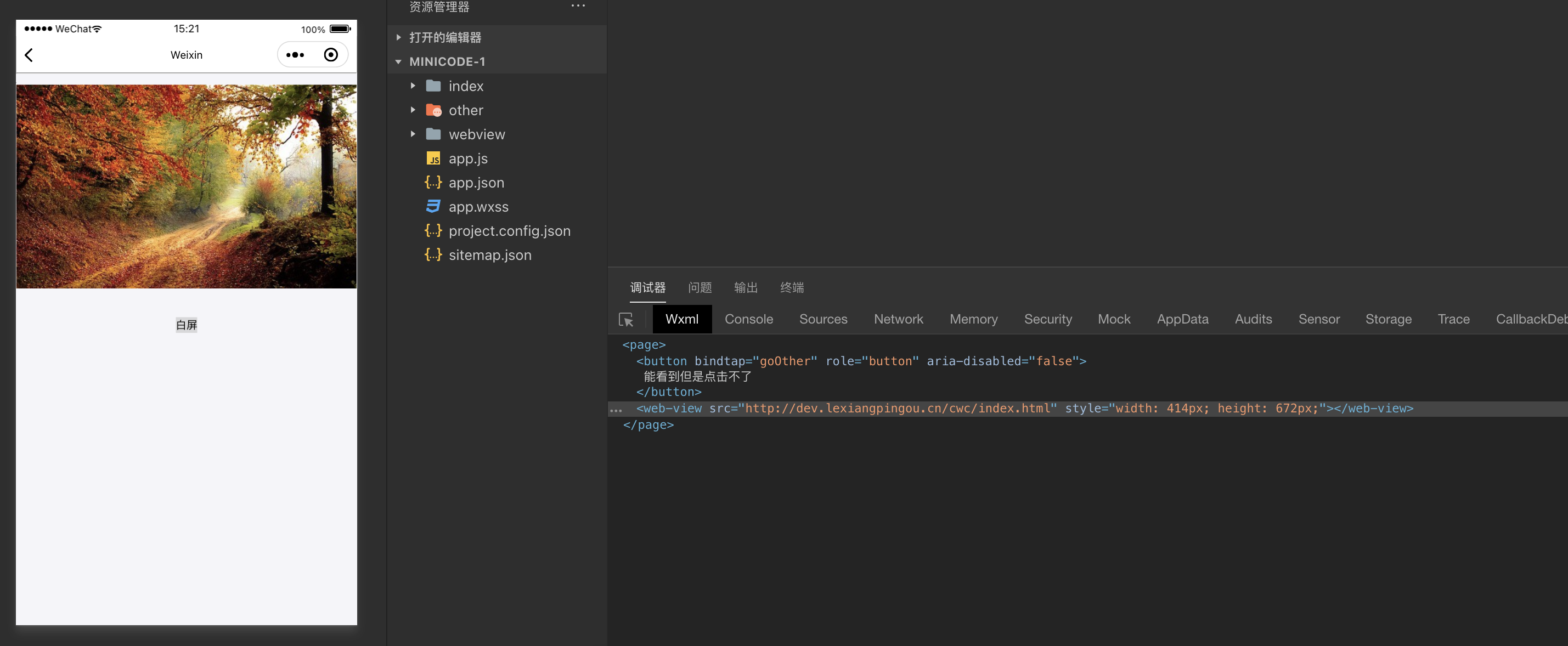
Task: Open the mini program three-dot menu
Action: [x=295, y=55]
